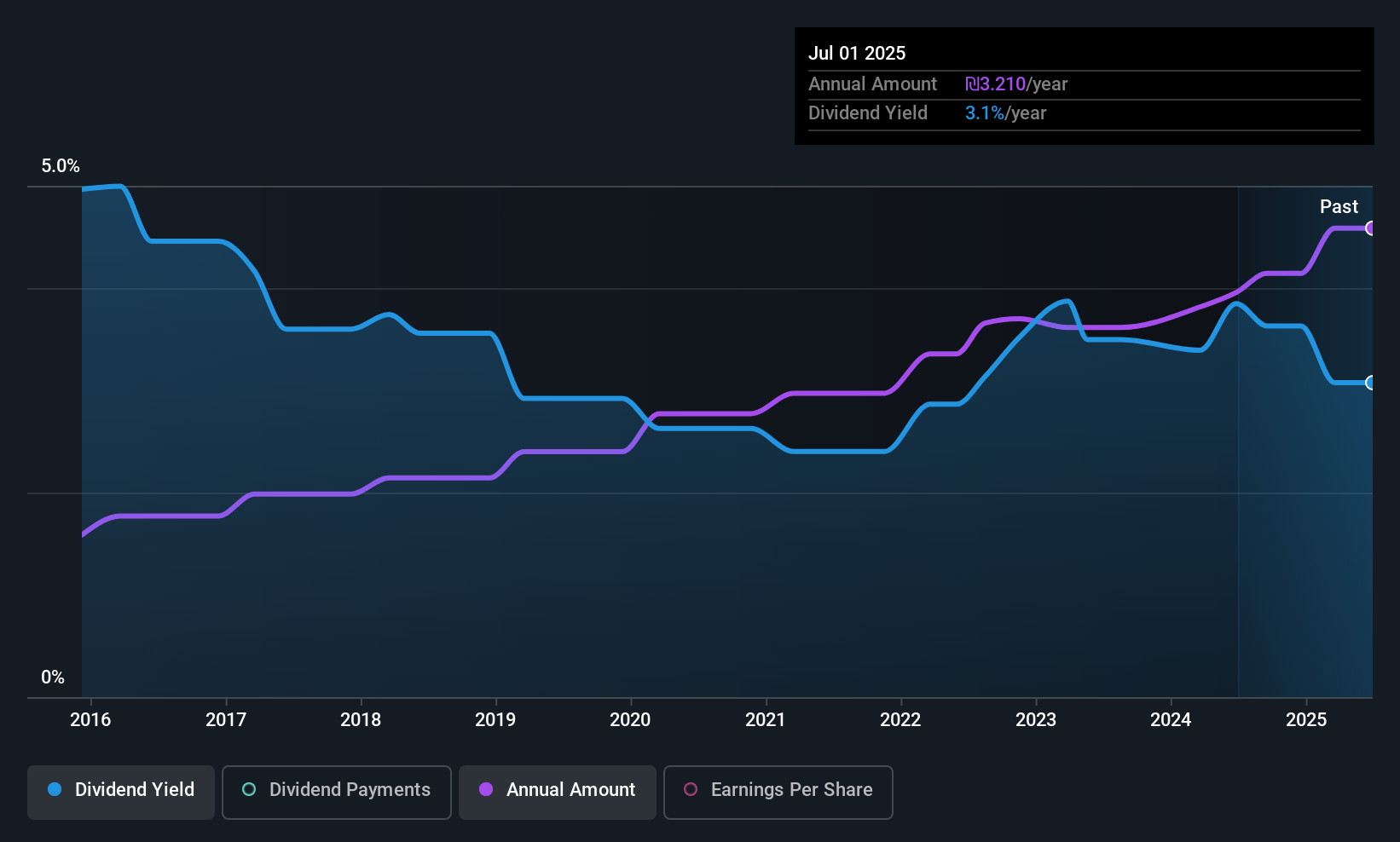Click the blue Dividend Yield endpoint marker
Image resolution: width=1400 pixels, height=842 pixels.
(1371, 383)
